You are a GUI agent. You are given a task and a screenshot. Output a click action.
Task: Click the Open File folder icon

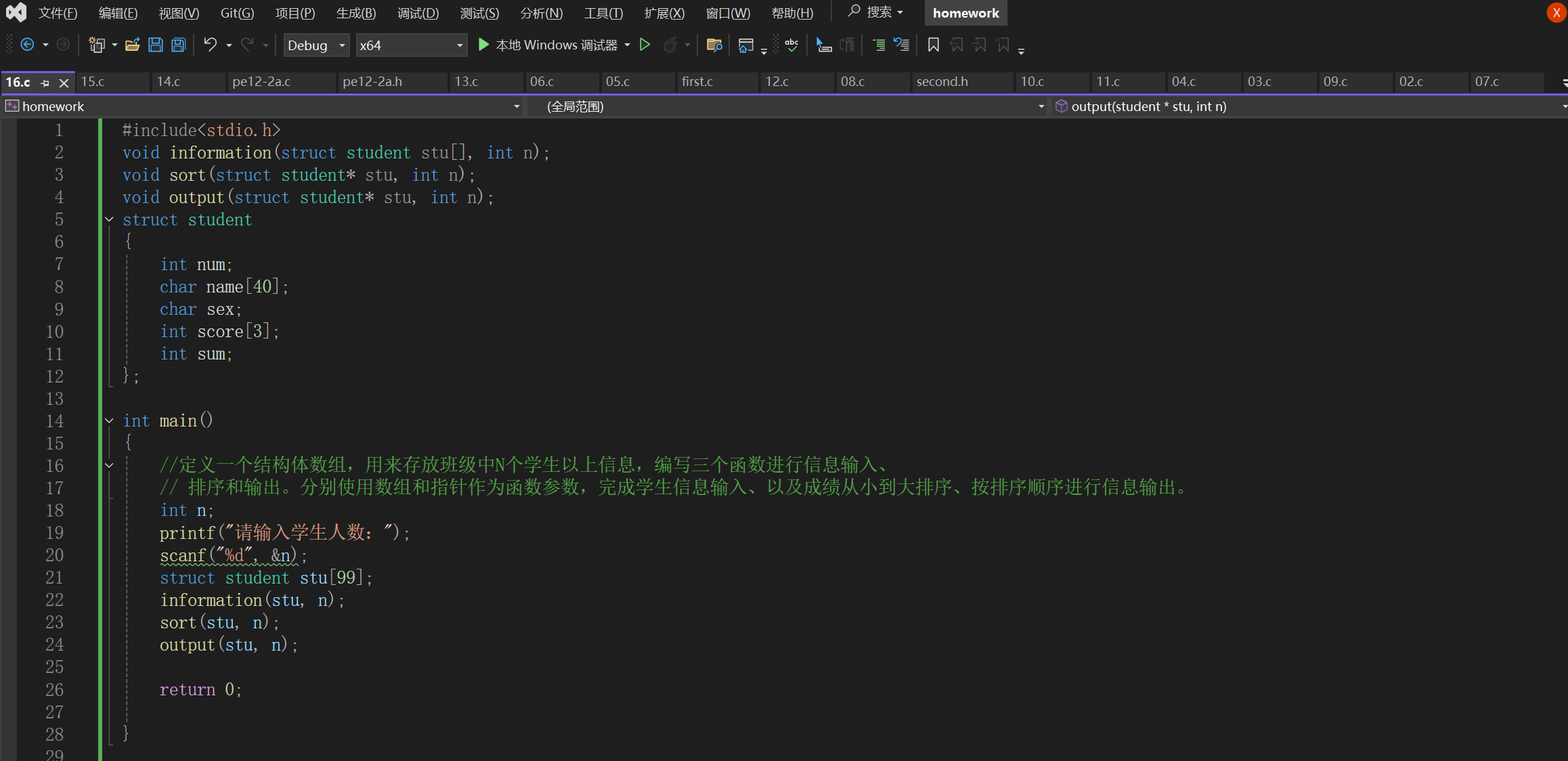[x=133, y=45]
